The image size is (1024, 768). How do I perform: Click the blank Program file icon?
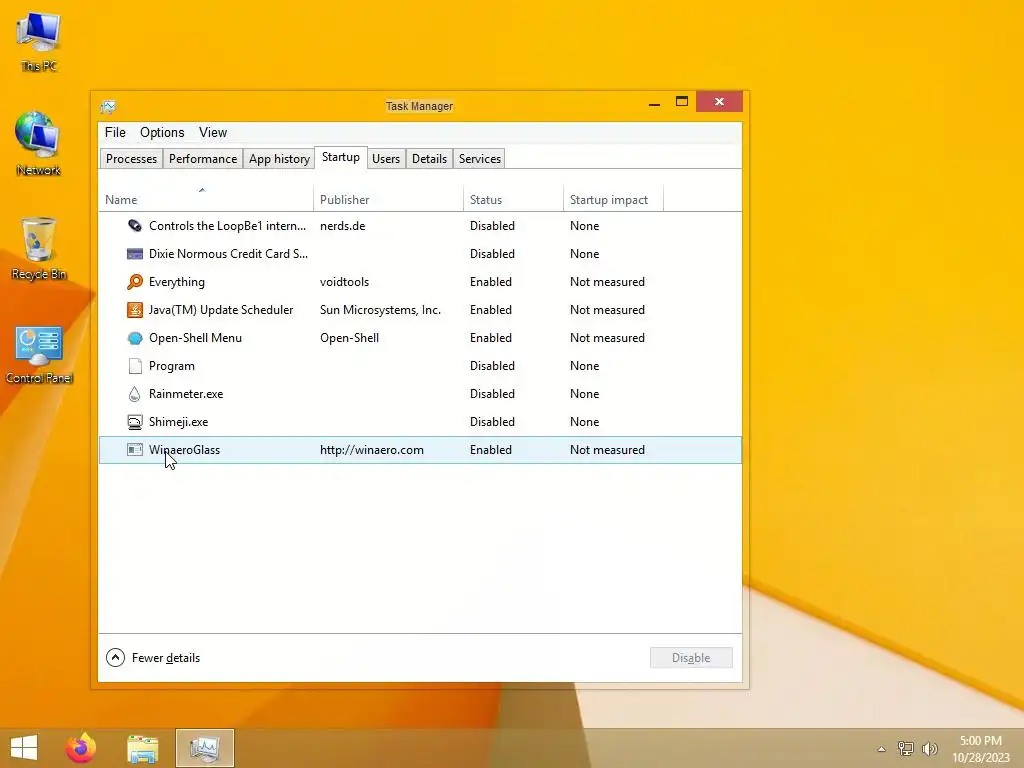135,366
